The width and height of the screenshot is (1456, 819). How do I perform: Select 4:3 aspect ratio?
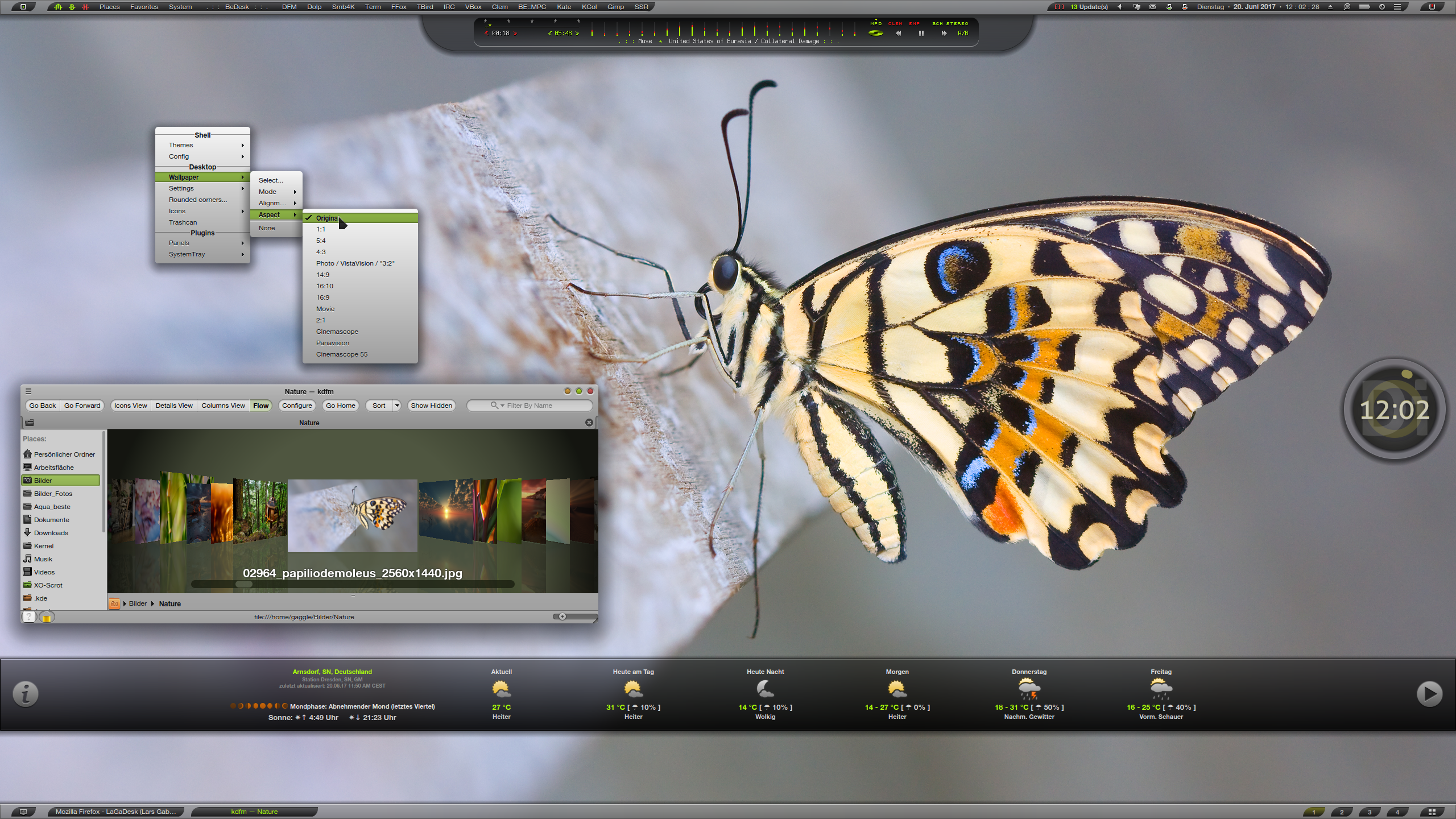click(361, 252)
